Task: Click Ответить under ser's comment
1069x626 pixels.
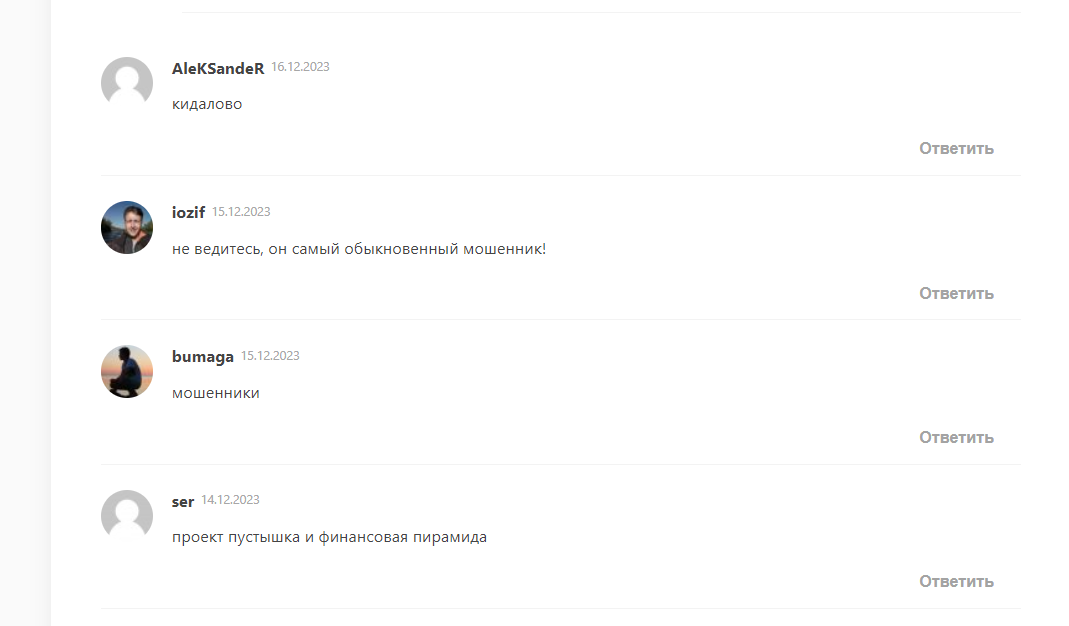Action: point(956,582)
